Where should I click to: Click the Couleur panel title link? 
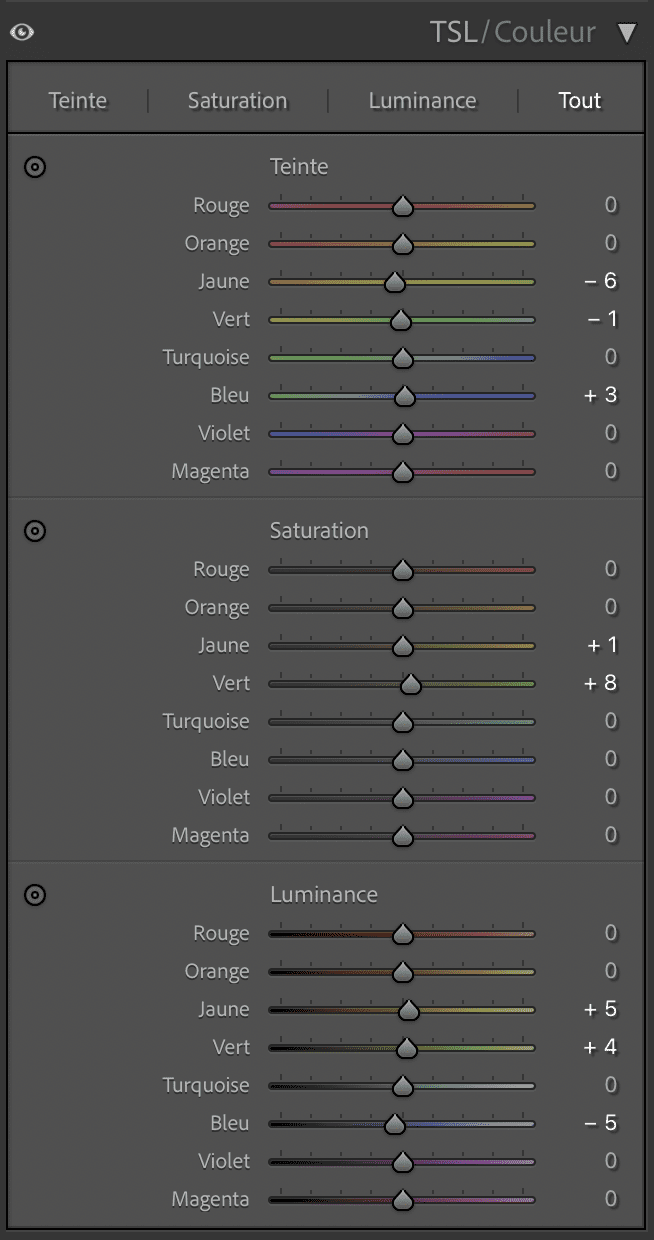click(x=545, y=32)
